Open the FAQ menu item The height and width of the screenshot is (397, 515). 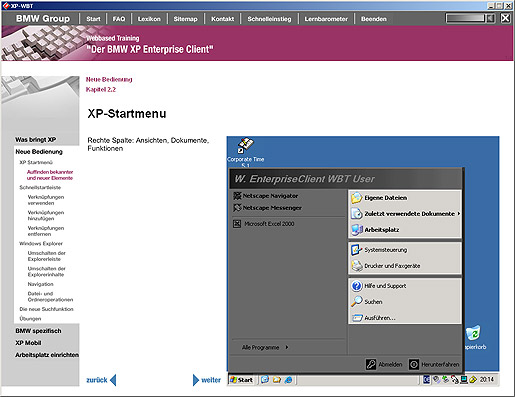tap(119, 19)
